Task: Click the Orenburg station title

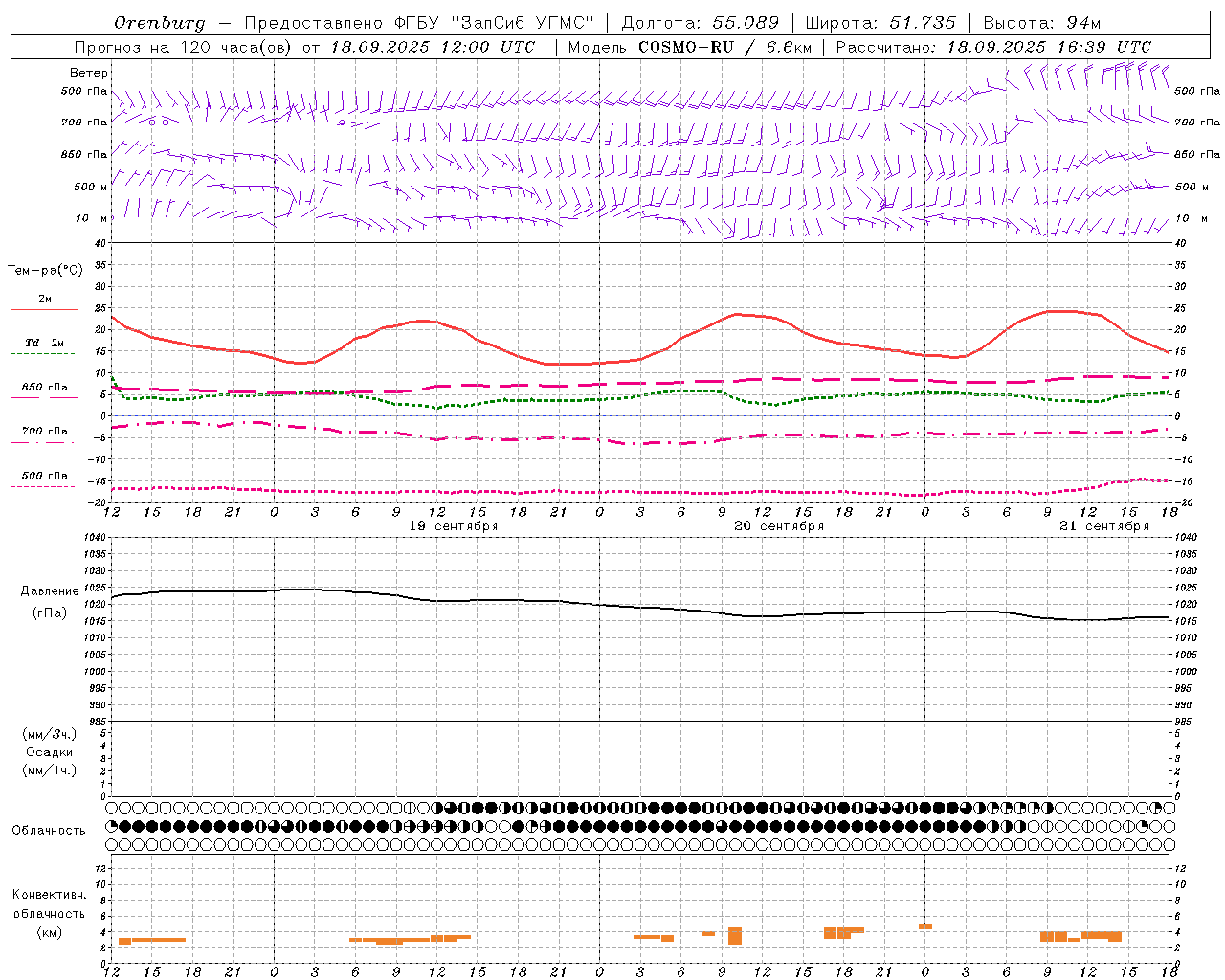Action: click(159, 23)
